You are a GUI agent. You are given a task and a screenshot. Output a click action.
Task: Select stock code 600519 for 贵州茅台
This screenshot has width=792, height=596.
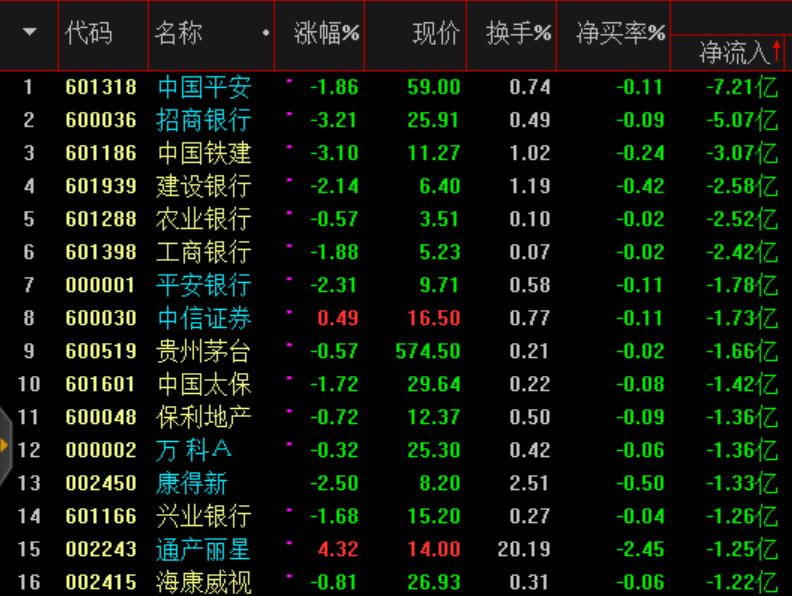point(100,352)
